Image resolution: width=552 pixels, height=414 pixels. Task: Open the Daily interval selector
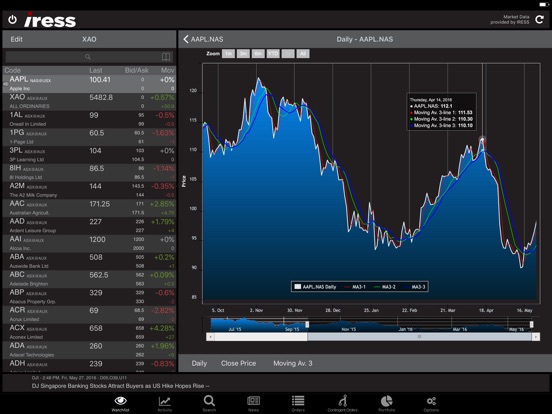[x=199, y=363]
